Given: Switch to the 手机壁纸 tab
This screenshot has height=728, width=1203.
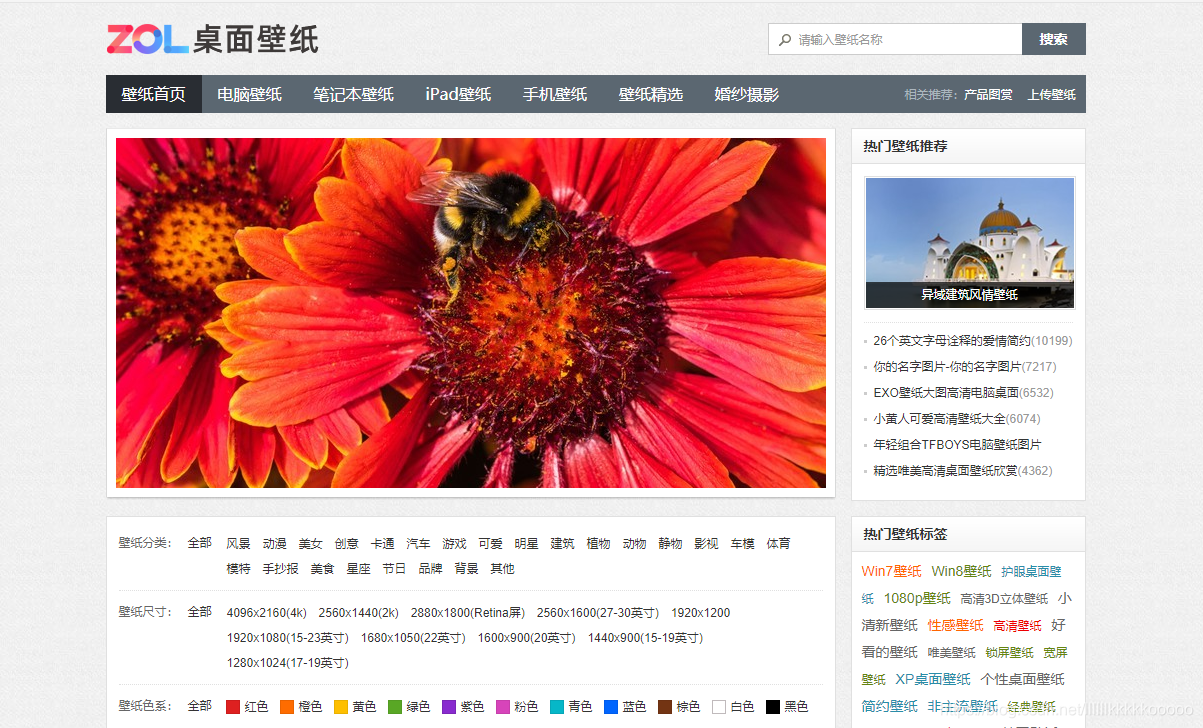Looking at the screenshot, I should pyautogui.click(x=555, y=94).
